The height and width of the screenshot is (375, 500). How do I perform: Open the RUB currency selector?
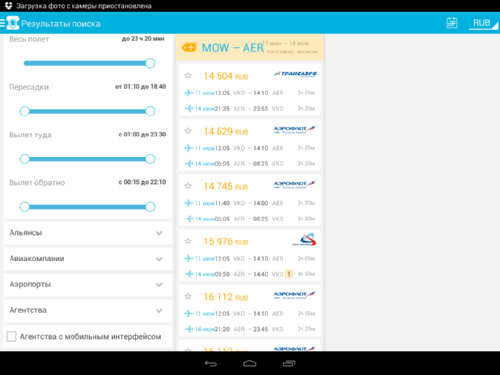point(482,23)
